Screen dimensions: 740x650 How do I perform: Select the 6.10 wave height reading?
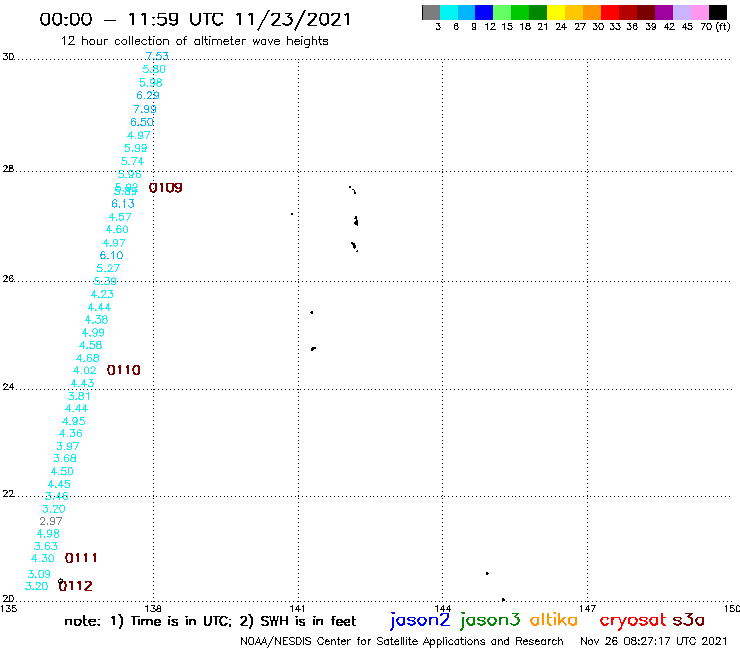pyautogui.click(x=111, y=255)
